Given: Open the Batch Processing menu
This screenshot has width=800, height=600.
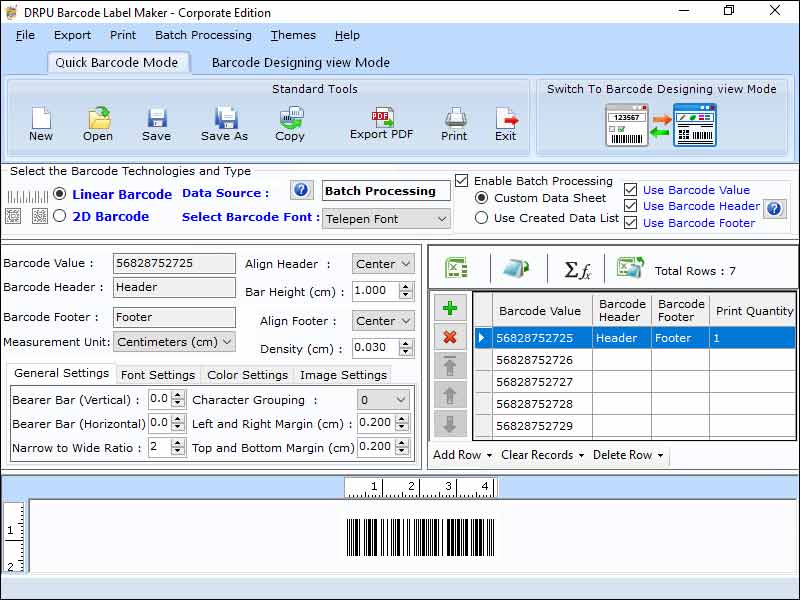Looking at the screenshot, I should (203, 35).
